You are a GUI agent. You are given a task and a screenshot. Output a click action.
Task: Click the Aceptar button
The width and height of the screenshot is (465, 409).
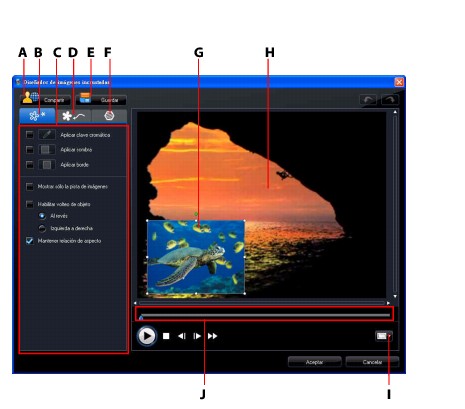click(315, 362)
